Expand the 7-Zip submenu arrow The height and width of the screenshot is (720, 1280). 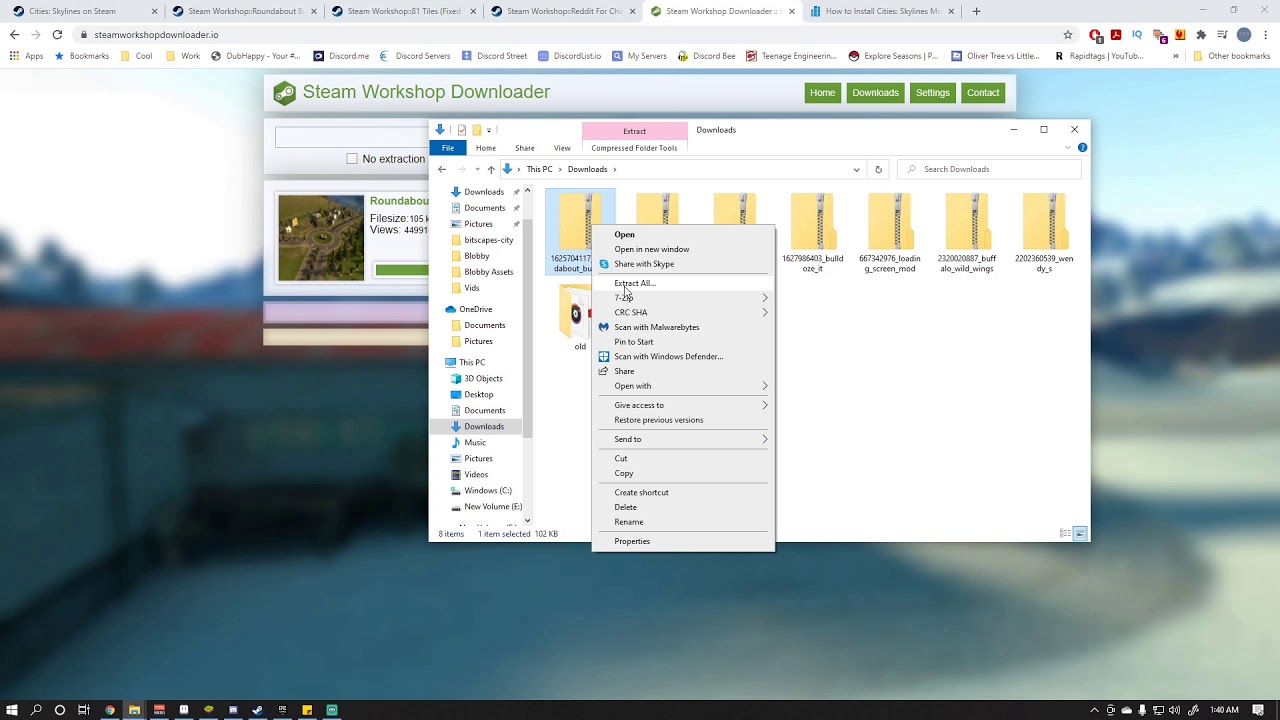click(765, 298)
